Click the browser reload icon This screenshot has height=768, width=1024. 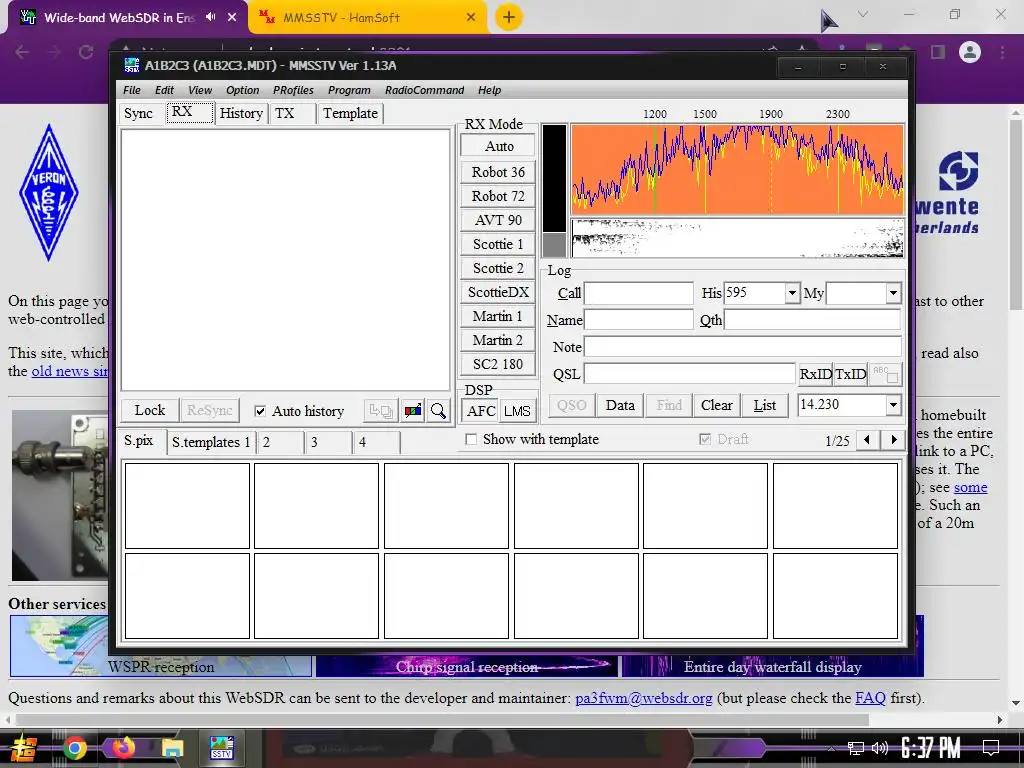coord(86,52)
